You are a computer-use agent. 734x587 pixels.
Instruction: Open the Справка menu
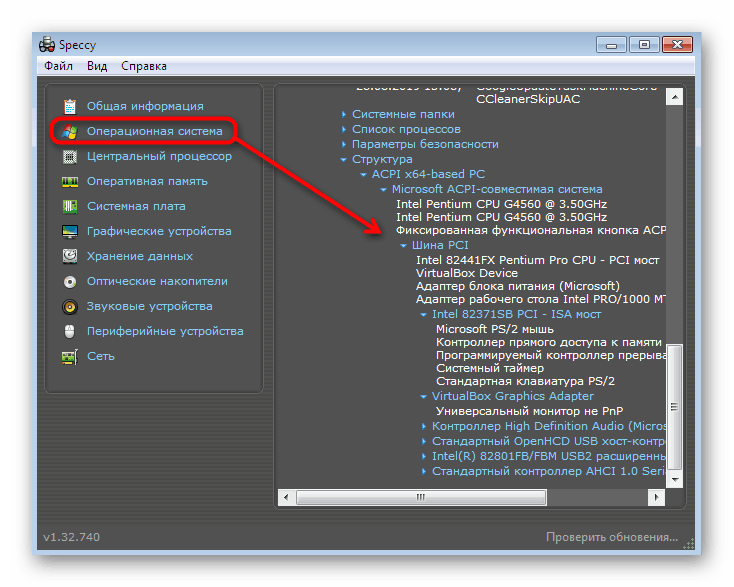point(144,66)
